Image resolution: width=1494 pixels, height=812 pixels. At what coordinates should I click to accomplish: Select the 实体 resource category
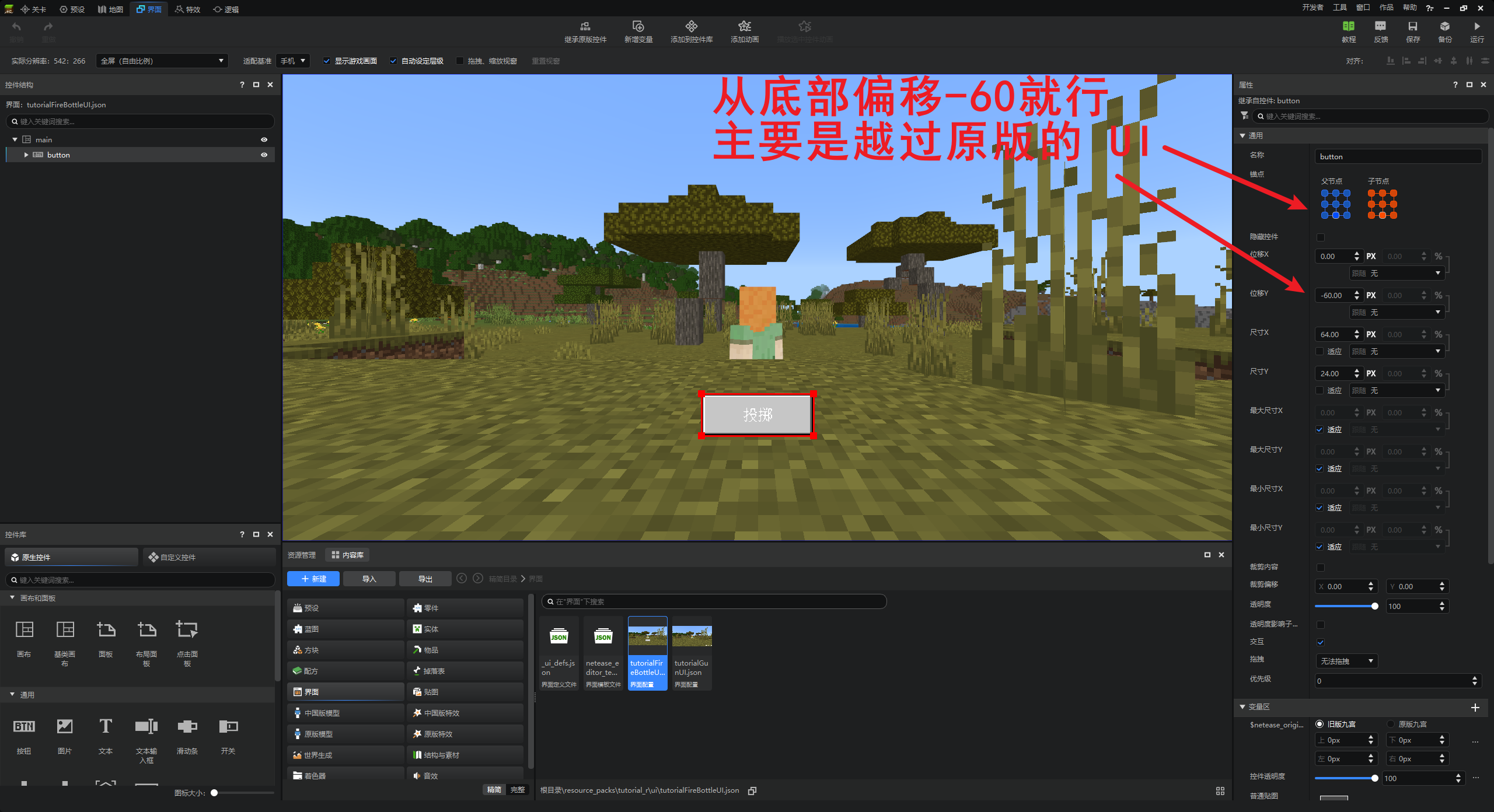coord(465,629)
